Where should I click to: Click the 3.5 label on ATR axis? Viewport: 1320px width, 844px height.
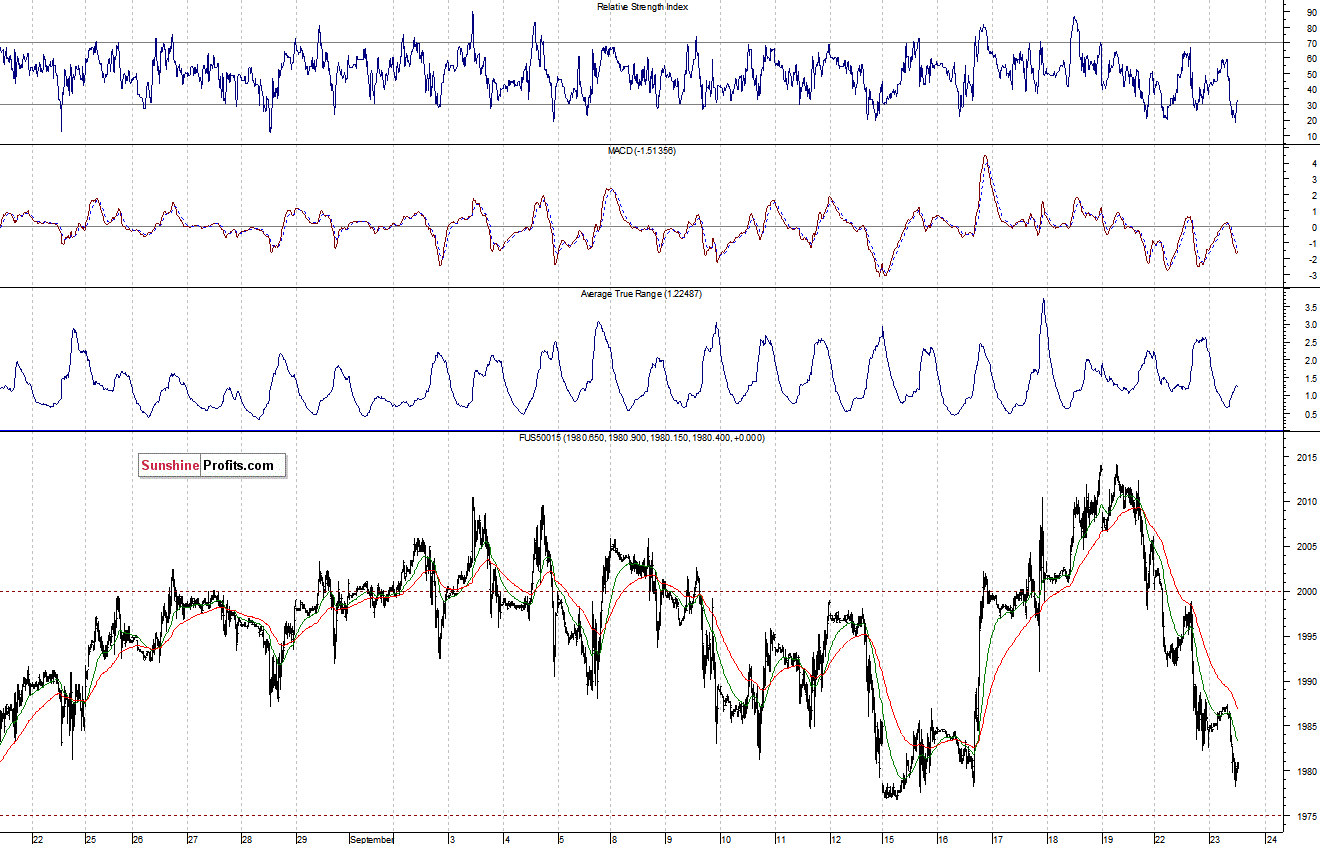tap(1310, 307)
